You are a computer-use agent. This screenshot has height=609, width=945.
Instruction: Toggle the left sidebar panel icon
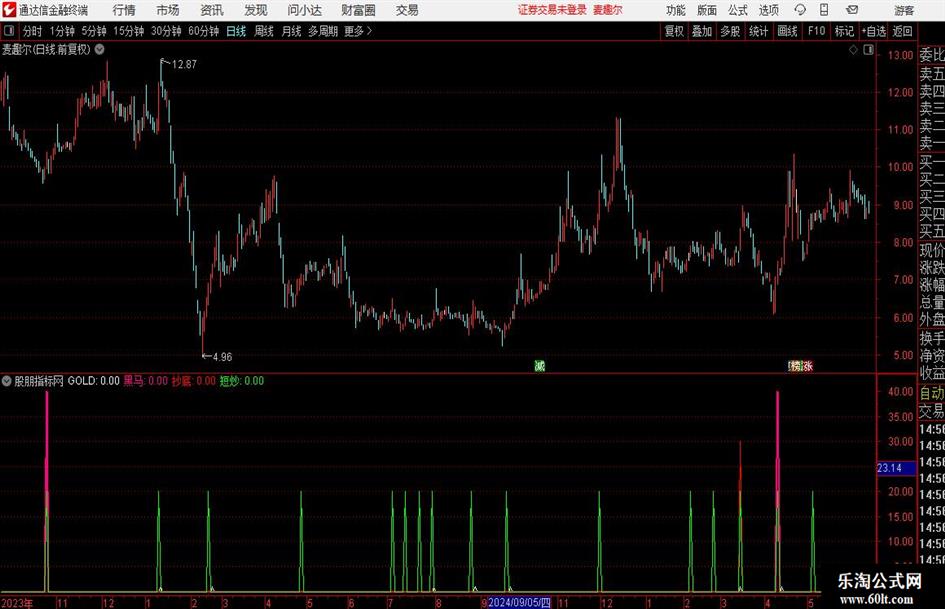[9, 31]
